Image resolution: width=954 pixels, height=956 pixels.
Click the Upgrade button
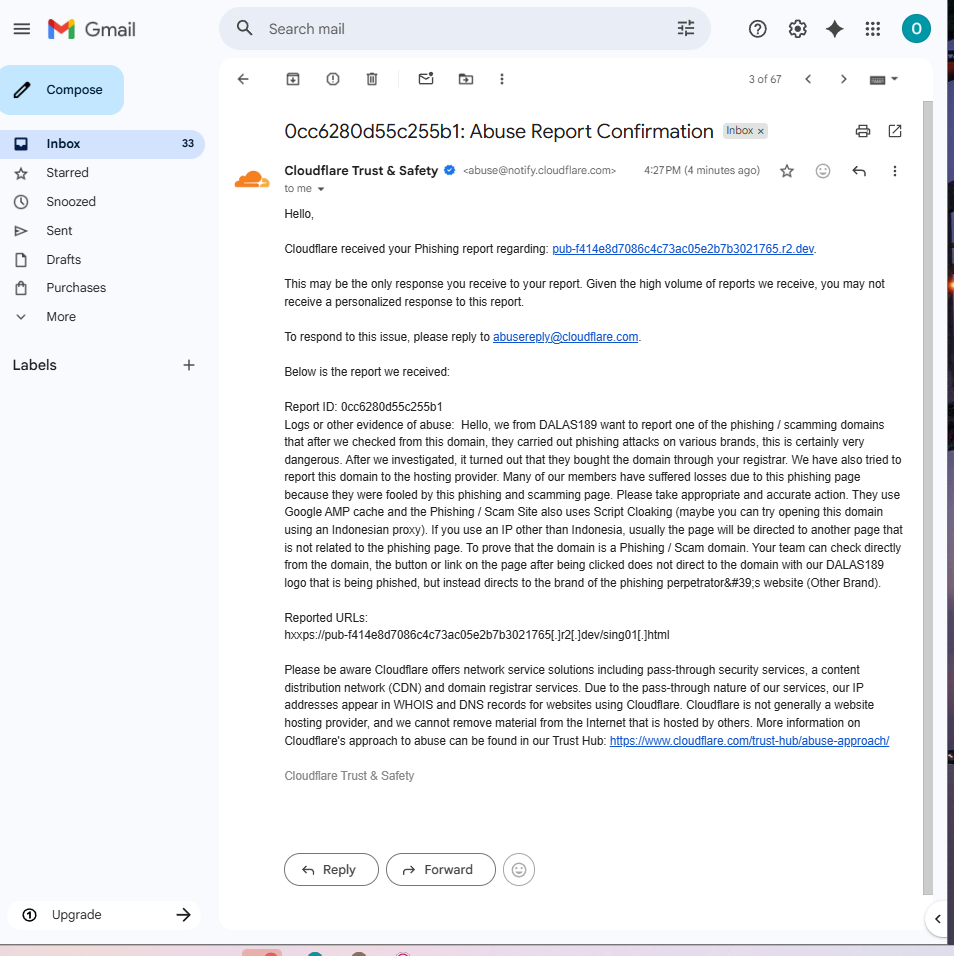tap(104, 915)
